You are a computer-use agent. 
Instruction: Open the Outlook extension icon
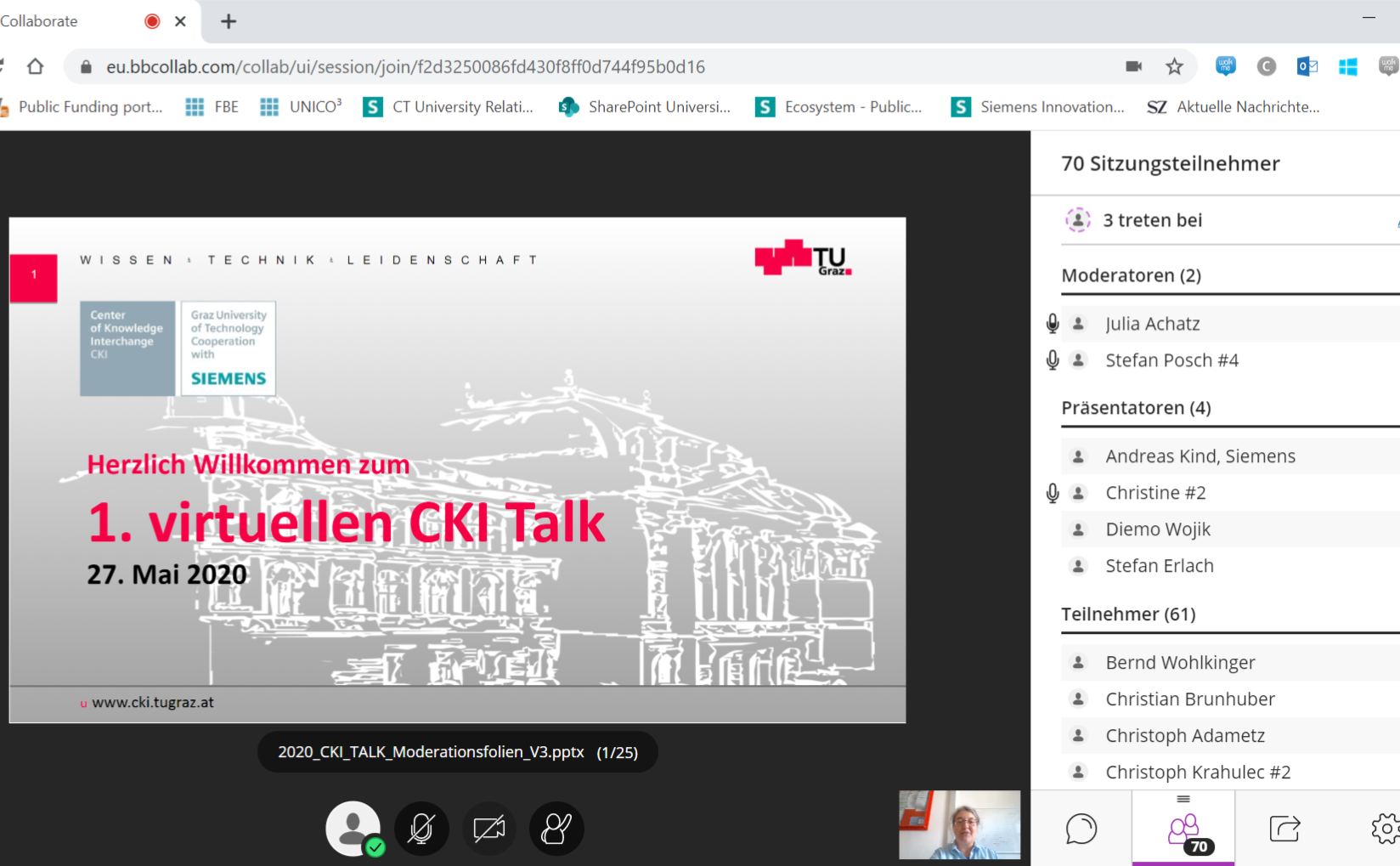click(1307, 66)
